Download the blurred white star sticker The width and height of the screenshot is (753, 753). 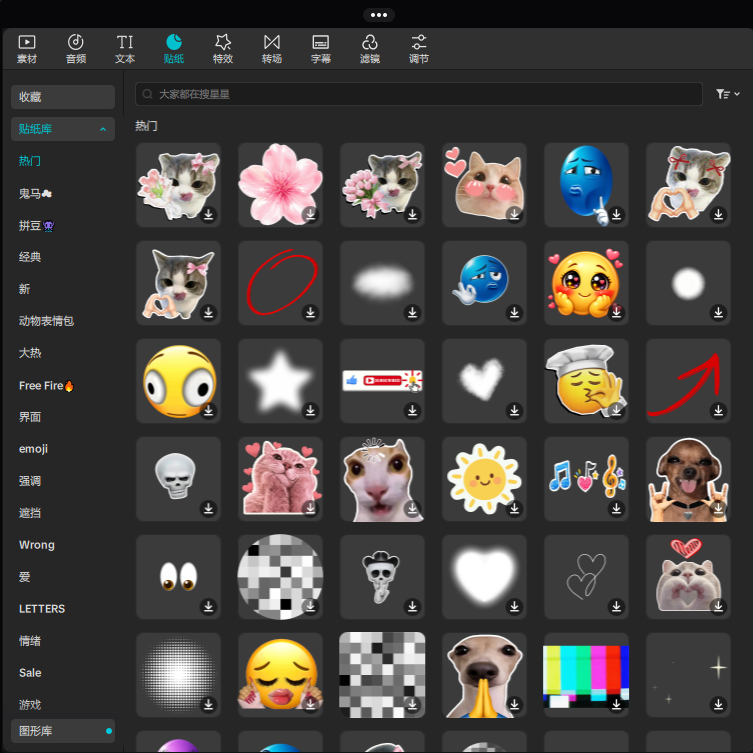[311, 411]
